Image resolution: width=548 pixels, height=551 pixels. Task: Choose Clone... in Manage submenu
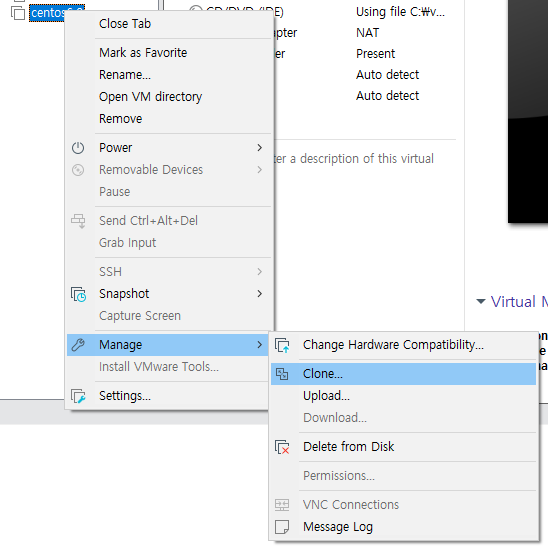[403, 374]
